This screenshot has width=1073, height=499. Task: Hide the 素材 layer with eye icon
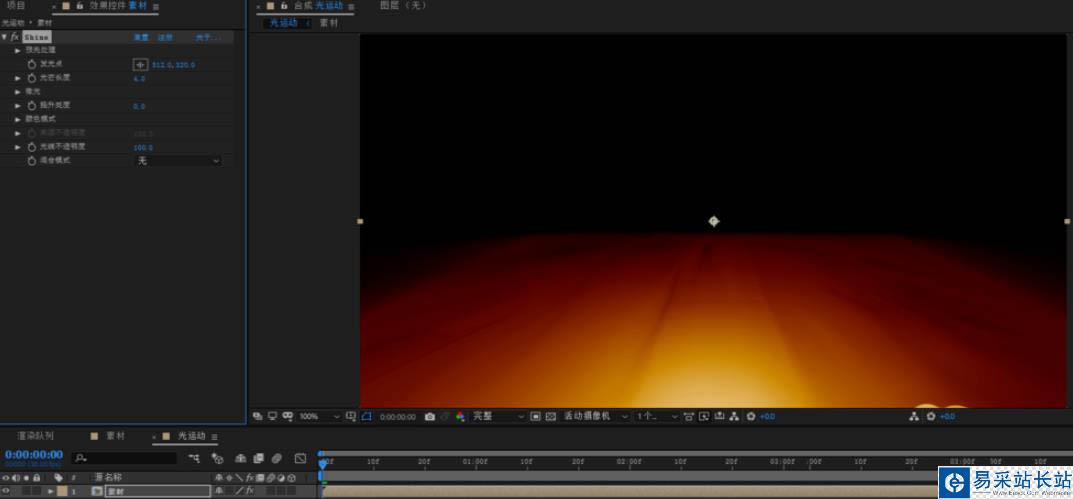click(x=6, y=491)
